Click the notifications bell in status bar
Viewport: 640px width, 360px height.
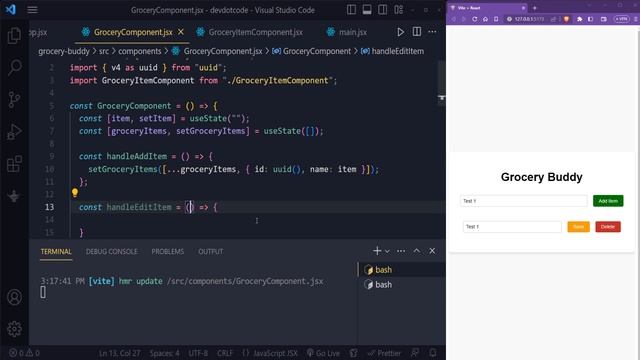click(433, 353)
